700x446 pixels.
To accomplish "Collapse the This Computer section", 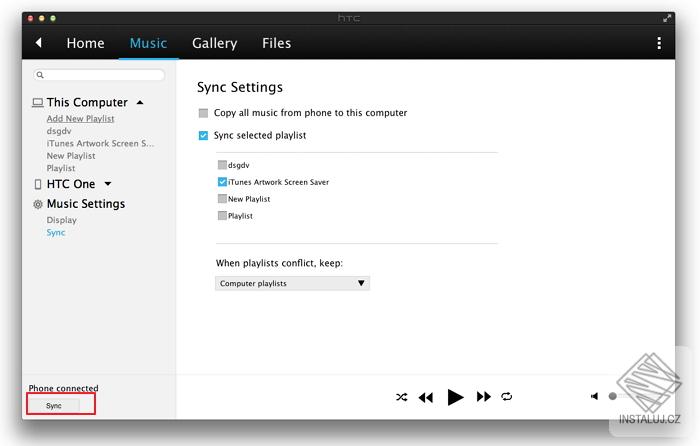I will (140, 102).
